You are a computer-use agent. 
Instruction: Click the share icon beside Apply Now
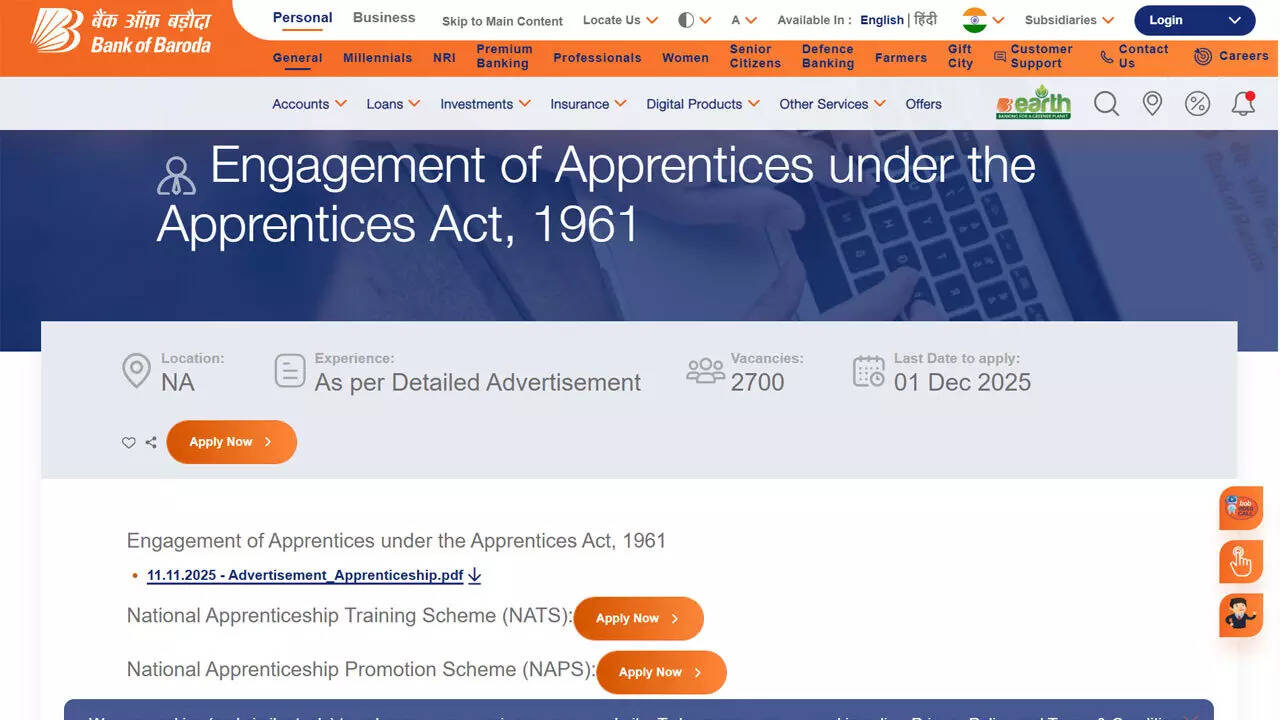(x=151, y=443)
